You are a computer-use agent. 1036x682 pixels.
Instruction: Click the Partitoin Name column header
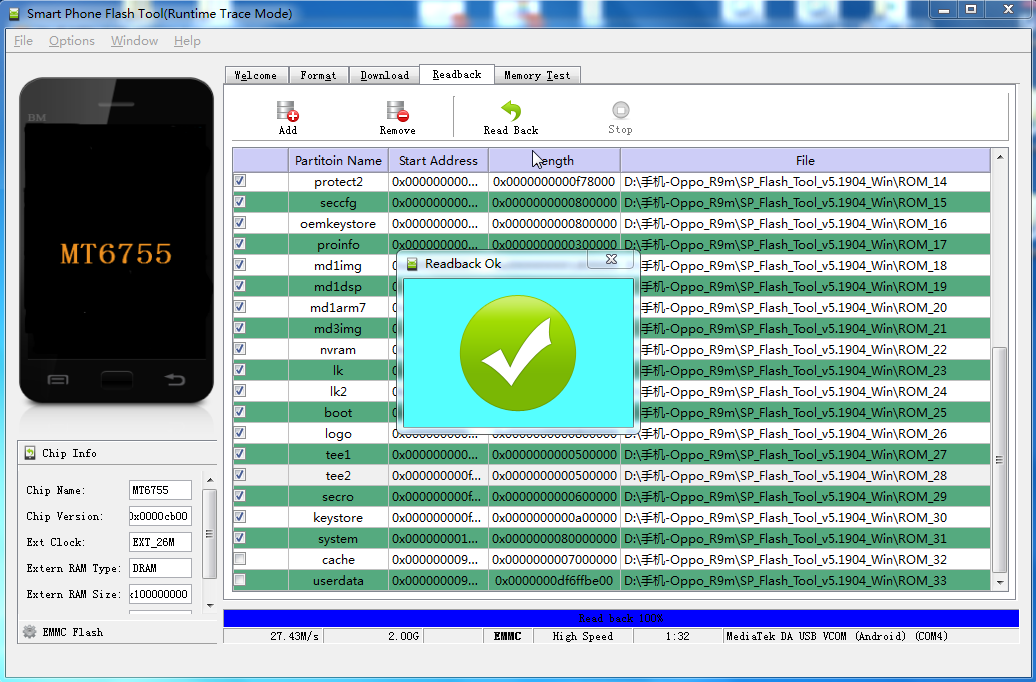click(338, 161)
